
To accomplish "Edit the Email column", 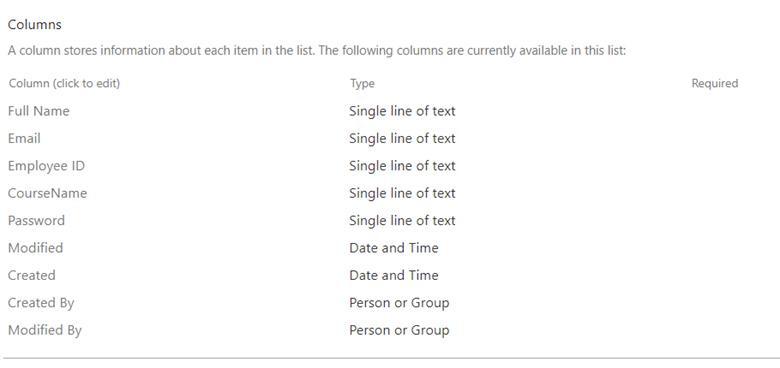I will coord(24,138).
